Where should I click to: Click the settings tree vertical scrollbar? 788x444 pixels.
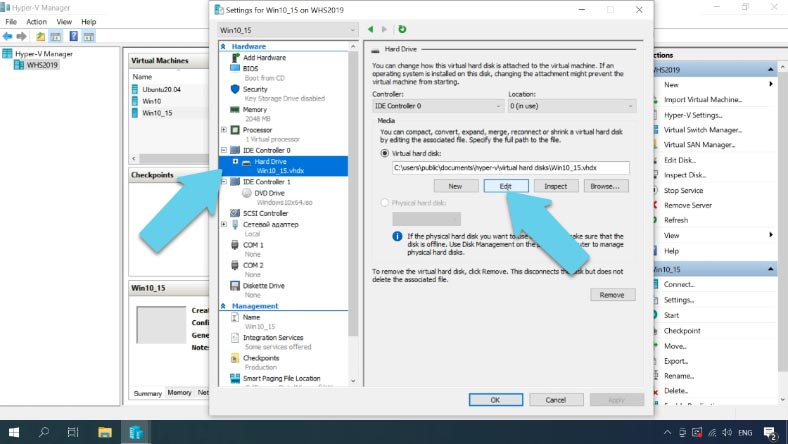pyautogui.click(x=353, y=193)
